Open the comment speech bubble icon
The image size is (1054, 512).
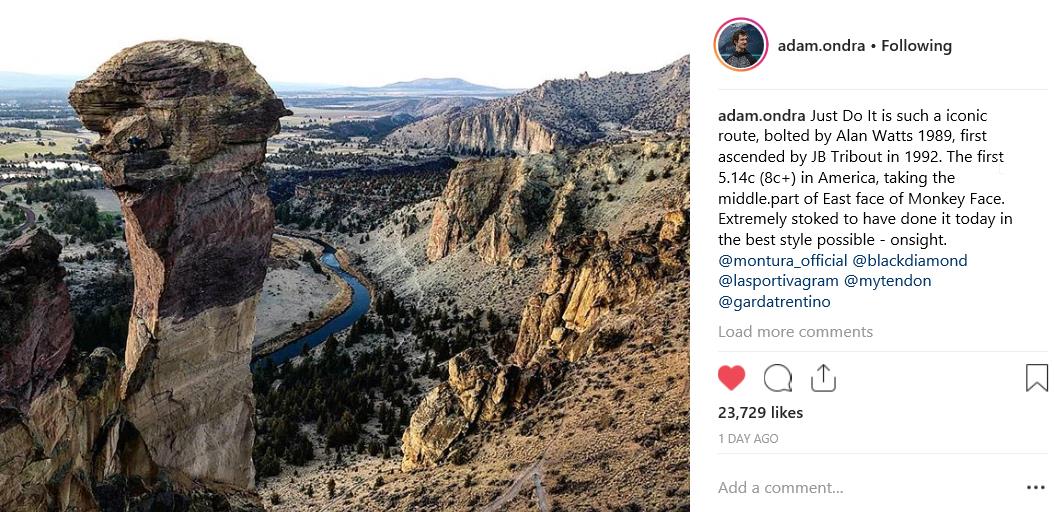[x=778, y=378]
